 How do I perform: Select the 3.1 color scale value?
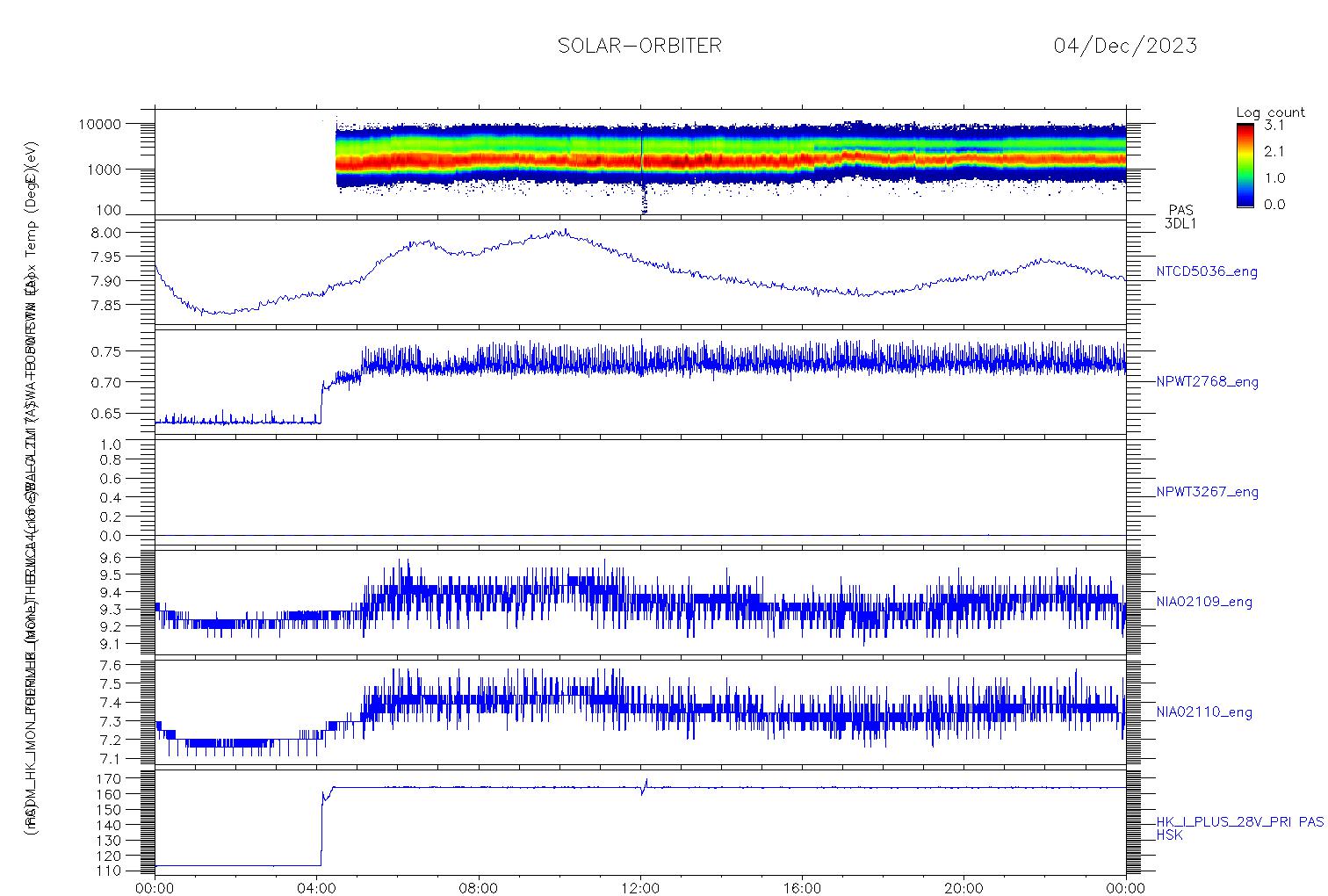click(x=1274, y=126)
